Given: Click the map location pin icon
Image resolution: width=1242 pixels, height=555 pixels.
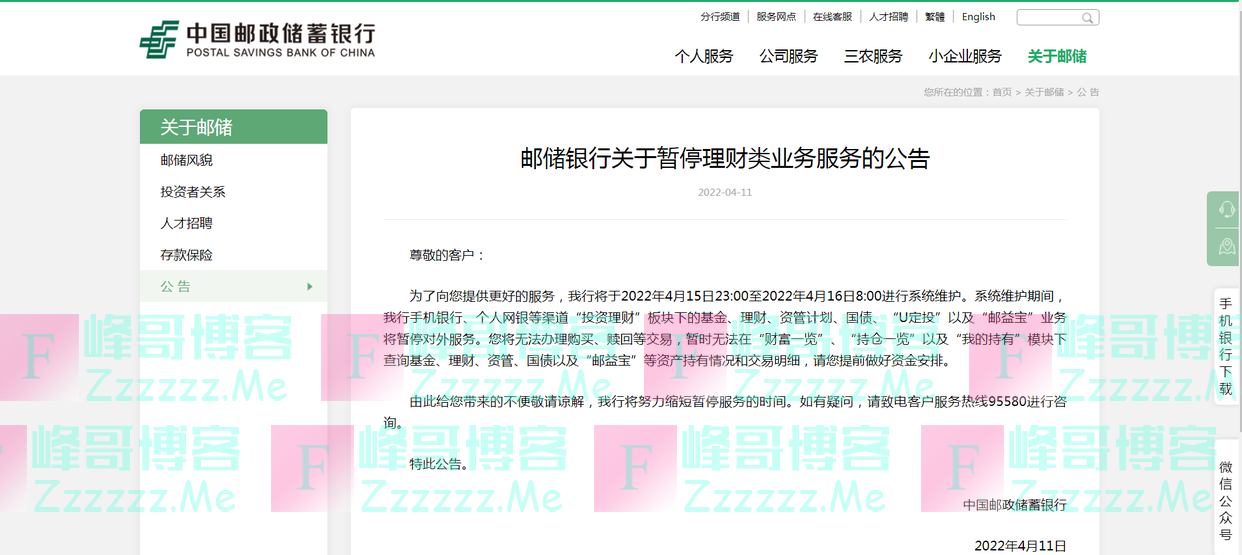Looking at the screenshot, I should 1226,246.
